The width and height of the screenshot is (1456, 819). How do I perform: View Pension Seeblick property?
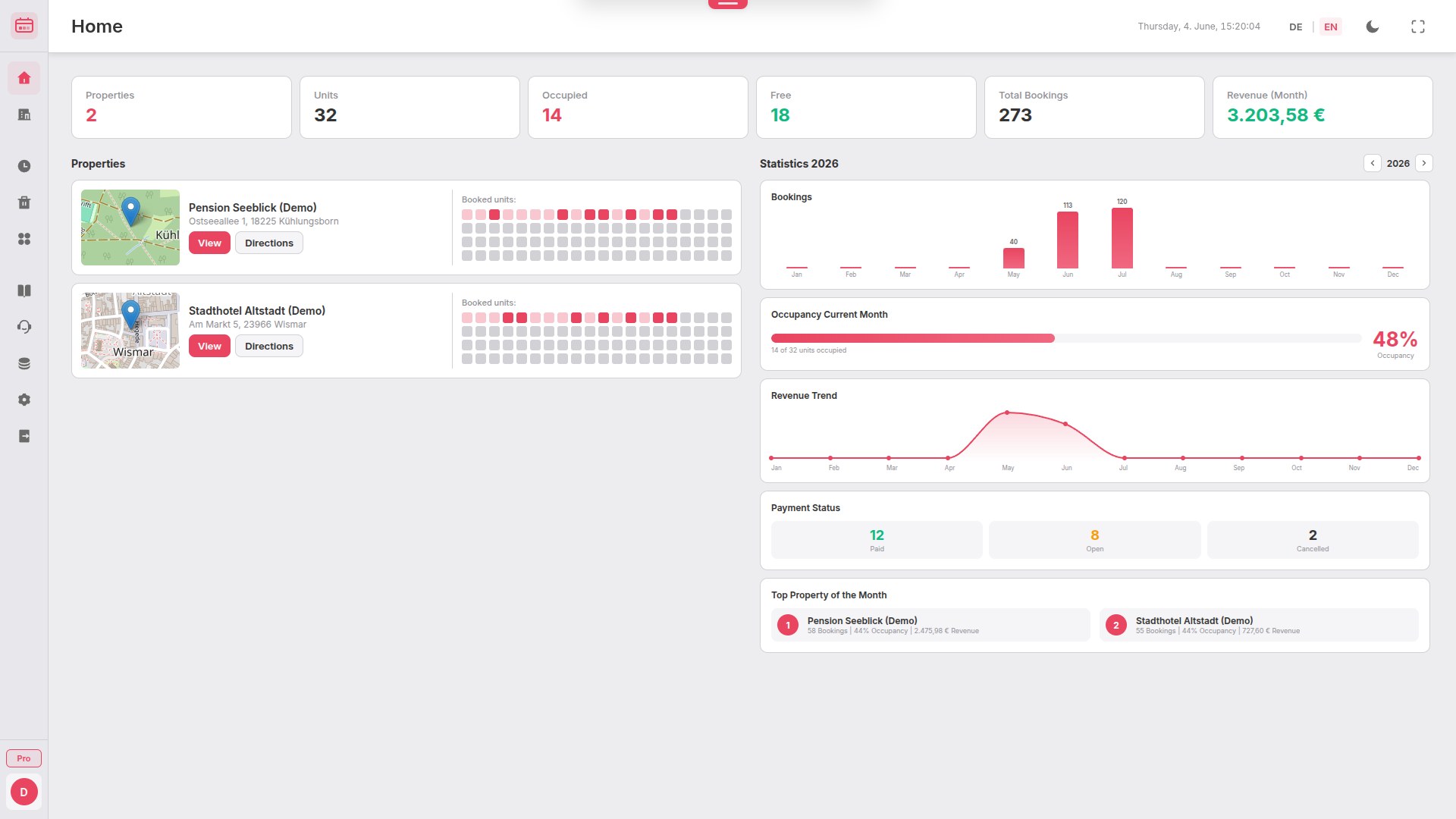click(x=209, y=243)
